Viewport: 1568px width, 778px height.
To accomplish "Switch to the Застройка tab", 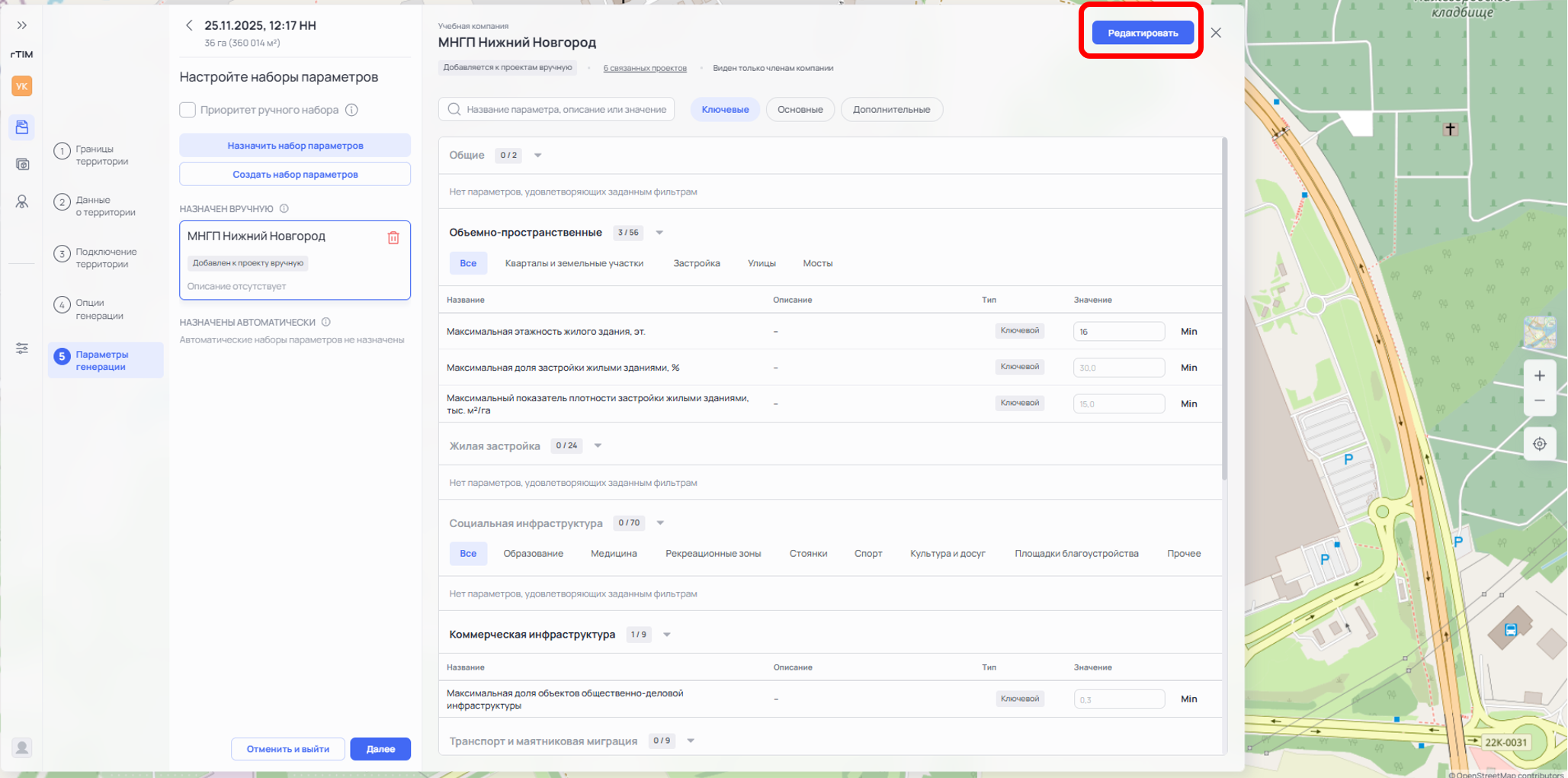I will point(696,263).
